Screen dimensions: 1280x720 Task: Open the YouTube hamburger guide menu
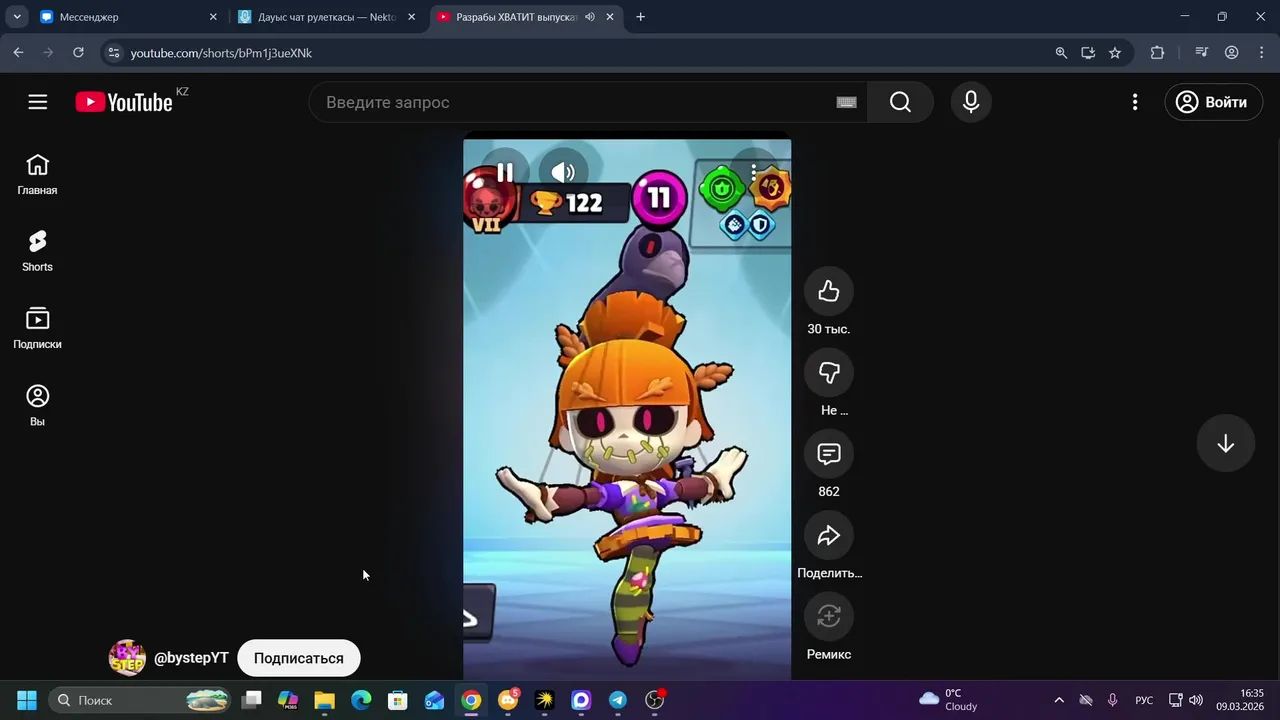click(x=38, y=102)
